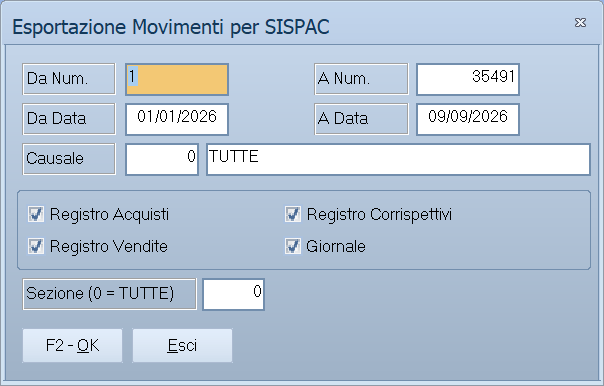Select the Da Data field 01/01/2026
This screenshot has width=604, height=386.
coord(177,119)
